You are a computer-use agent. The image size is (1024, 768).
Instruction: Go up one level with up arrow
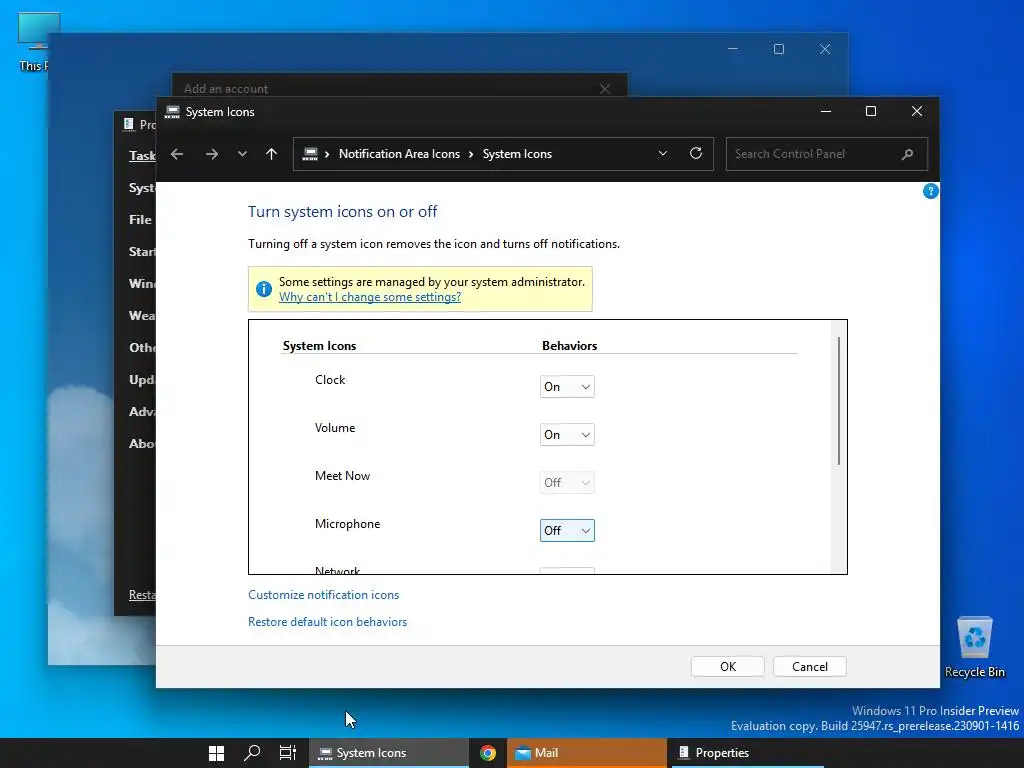[x=272, y=154]
